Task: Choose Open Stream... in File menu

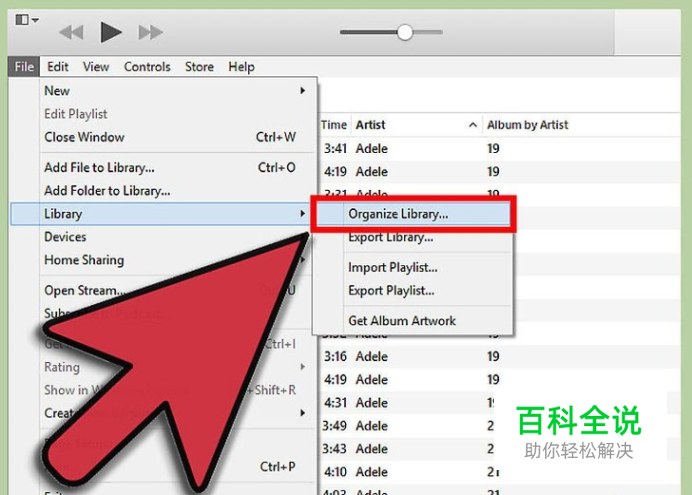Action: click(x=84, y=290)
